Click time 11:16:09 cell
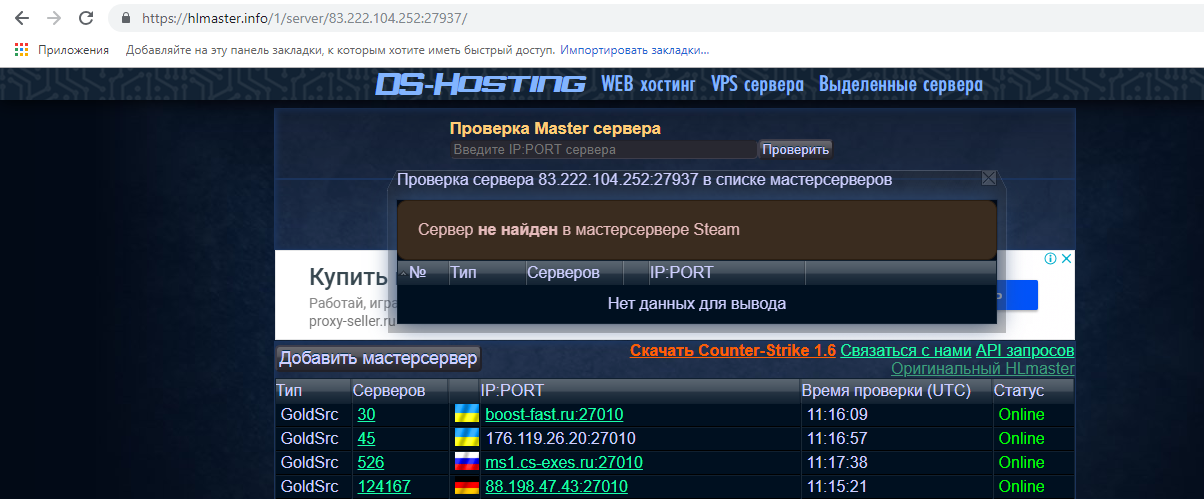Screen dimensions: 1204x500 [837, 414]
